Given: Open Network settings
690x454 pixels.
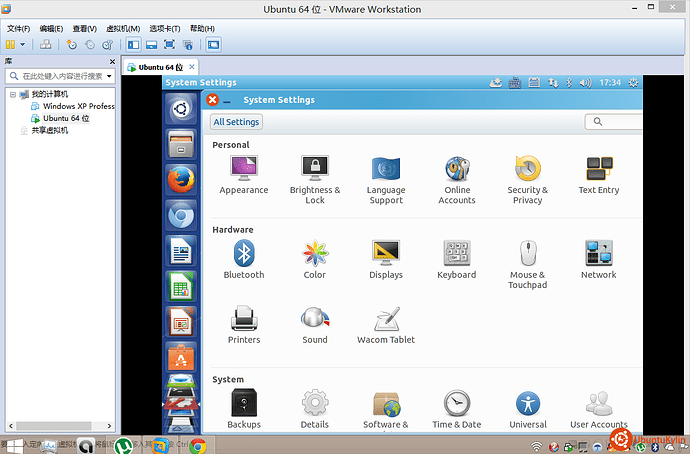Looking at the screenshot, I should click(x=598, y=260).
